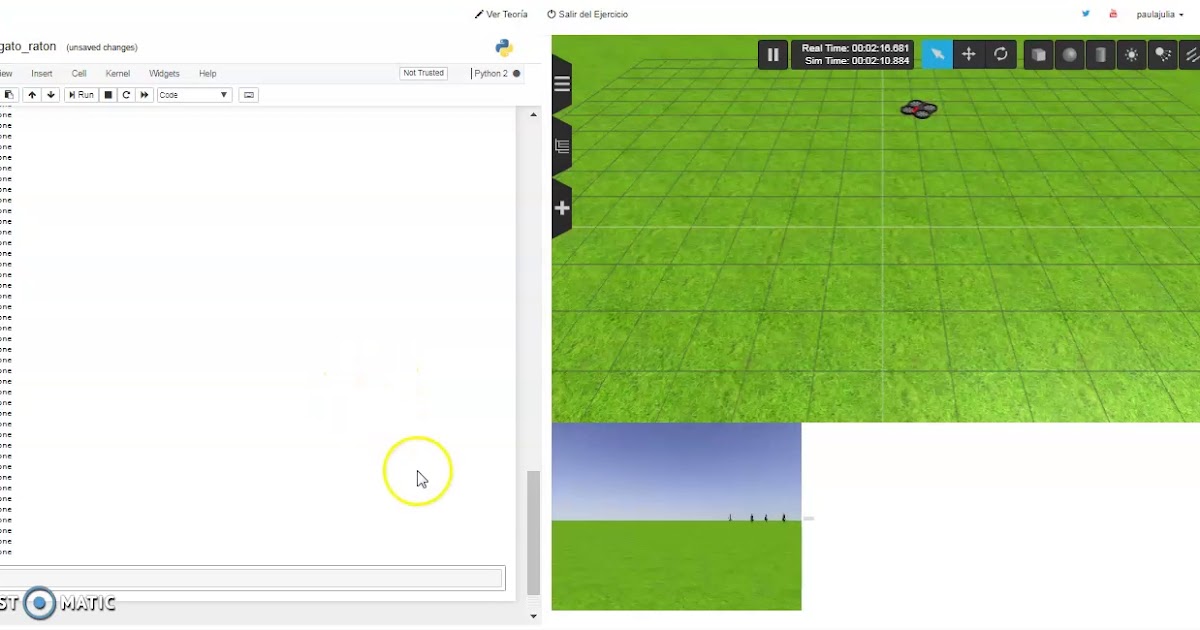This screenshot has height=630, width=1200.
Task: Open the Twitter icon link
Action: (1086, 14)
